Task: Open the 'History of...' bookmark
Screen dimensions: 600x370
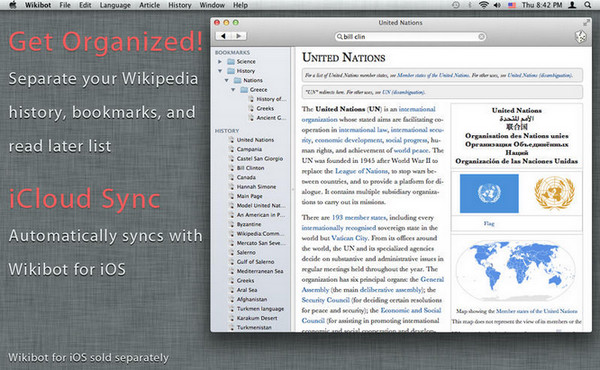Action: pyautogui.click(x=271, y=99)
